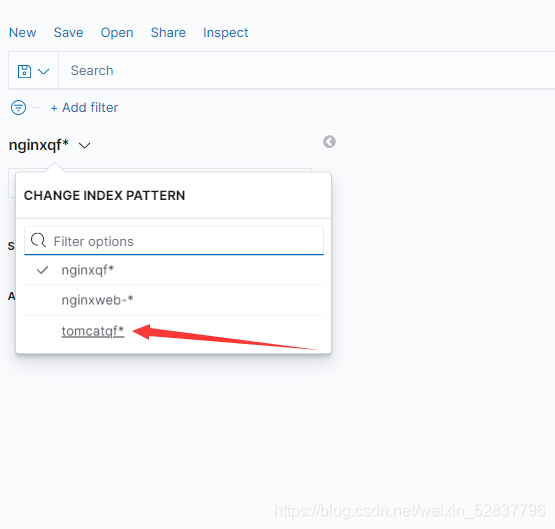Open the New menu item
The image size is (555, 529).
23,33
